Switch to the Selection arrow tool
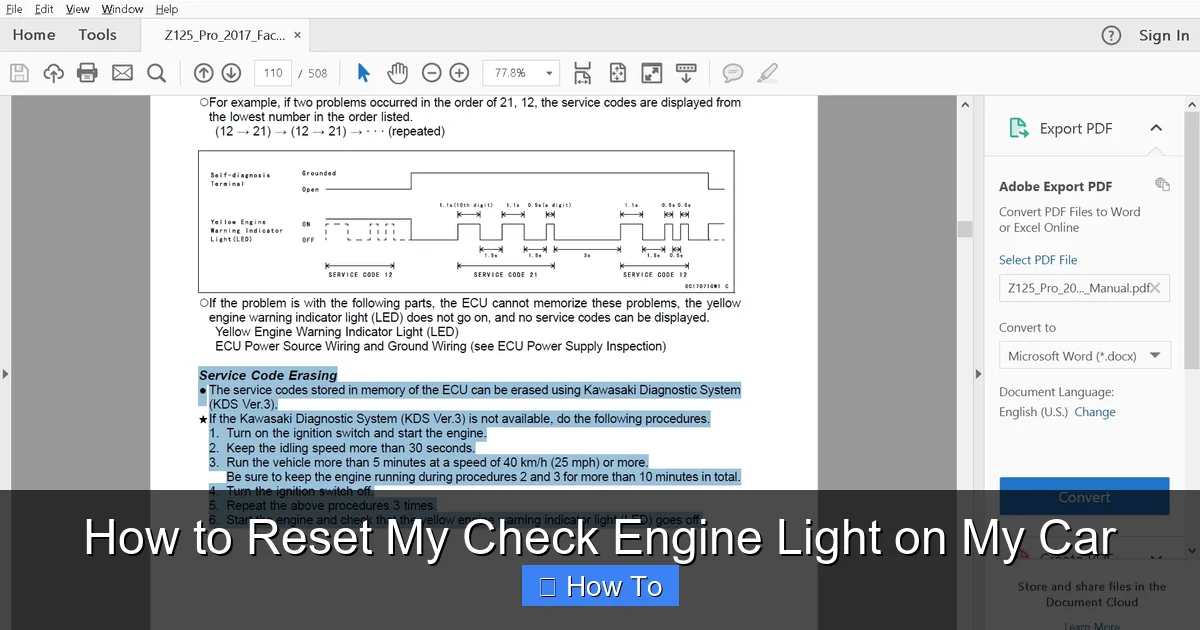The width and height of the screenshot is (1200, 630). point(363,72)
